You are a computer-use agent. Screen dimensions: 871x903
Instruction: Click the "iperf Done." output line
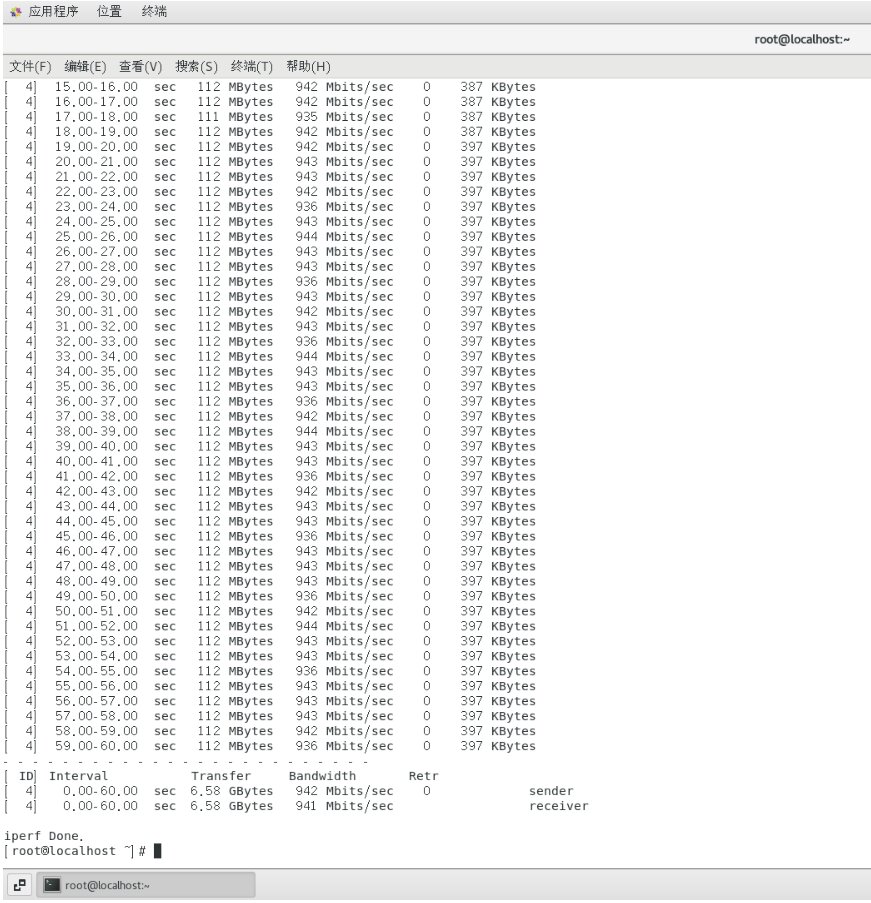44,835
